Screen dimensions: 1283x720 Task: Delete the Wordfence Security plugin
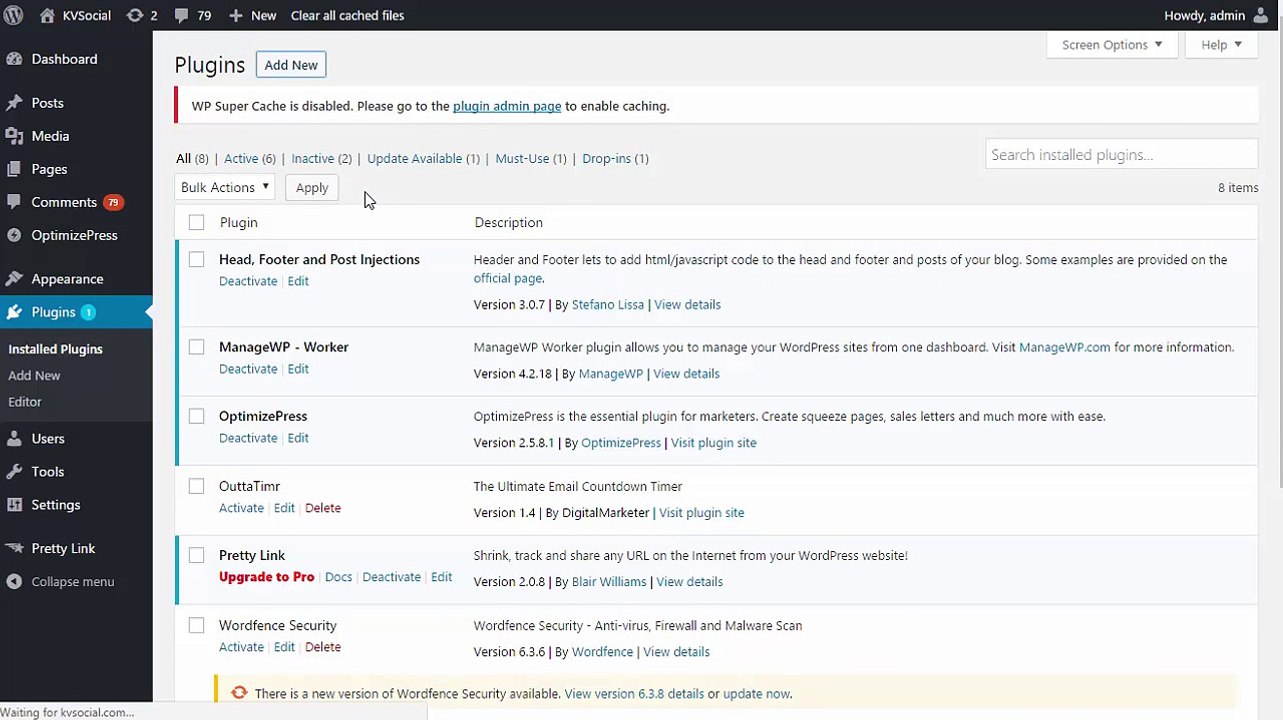pos(323,647)
